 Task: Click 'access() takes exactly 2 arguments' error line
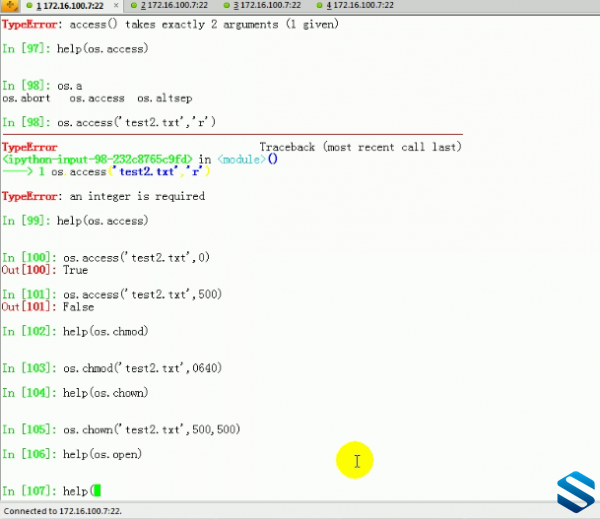click(x=170, y=24)
